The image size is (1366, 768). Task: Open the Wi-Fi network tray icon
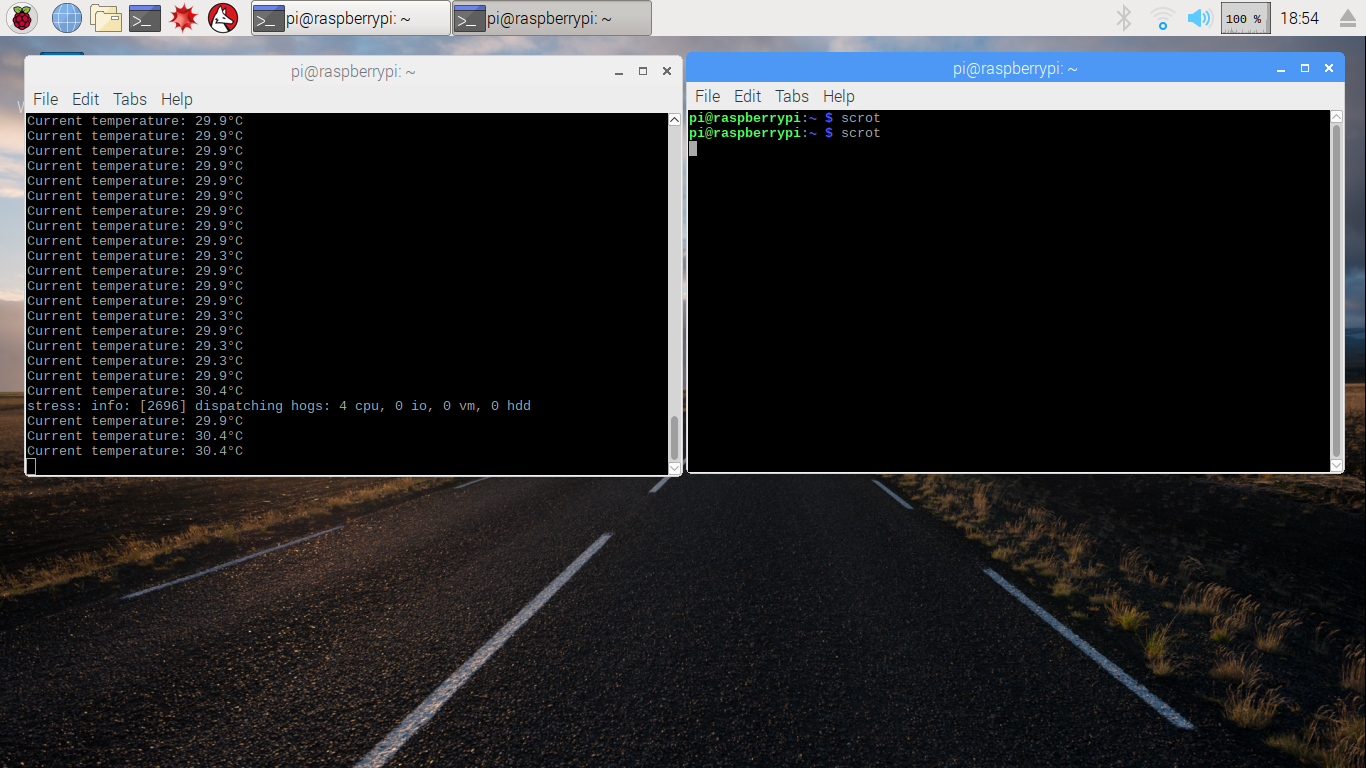[x=1162, y=17]
